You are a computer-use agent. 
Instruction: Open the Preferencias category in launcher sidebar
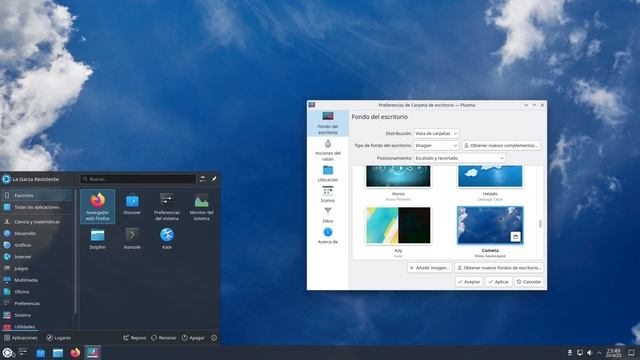37,304
